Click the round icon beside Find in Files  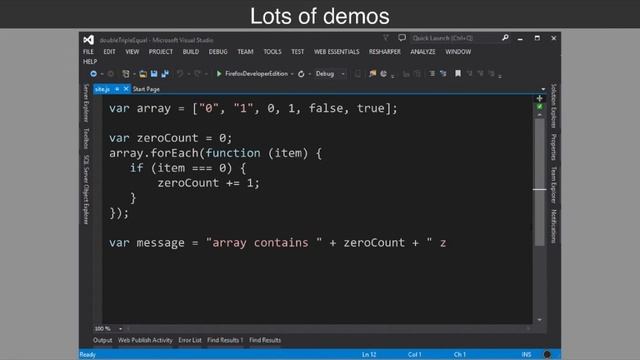click(x=384, y=74)
